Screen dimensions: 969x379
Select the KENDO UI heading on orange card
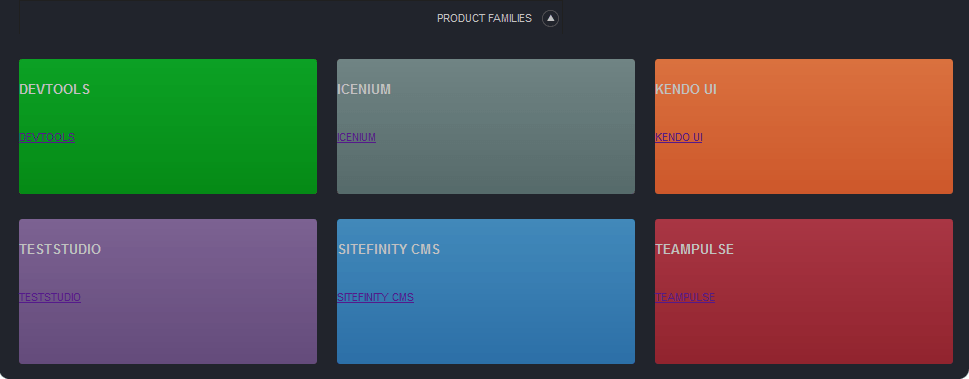(x=685, y=89)
